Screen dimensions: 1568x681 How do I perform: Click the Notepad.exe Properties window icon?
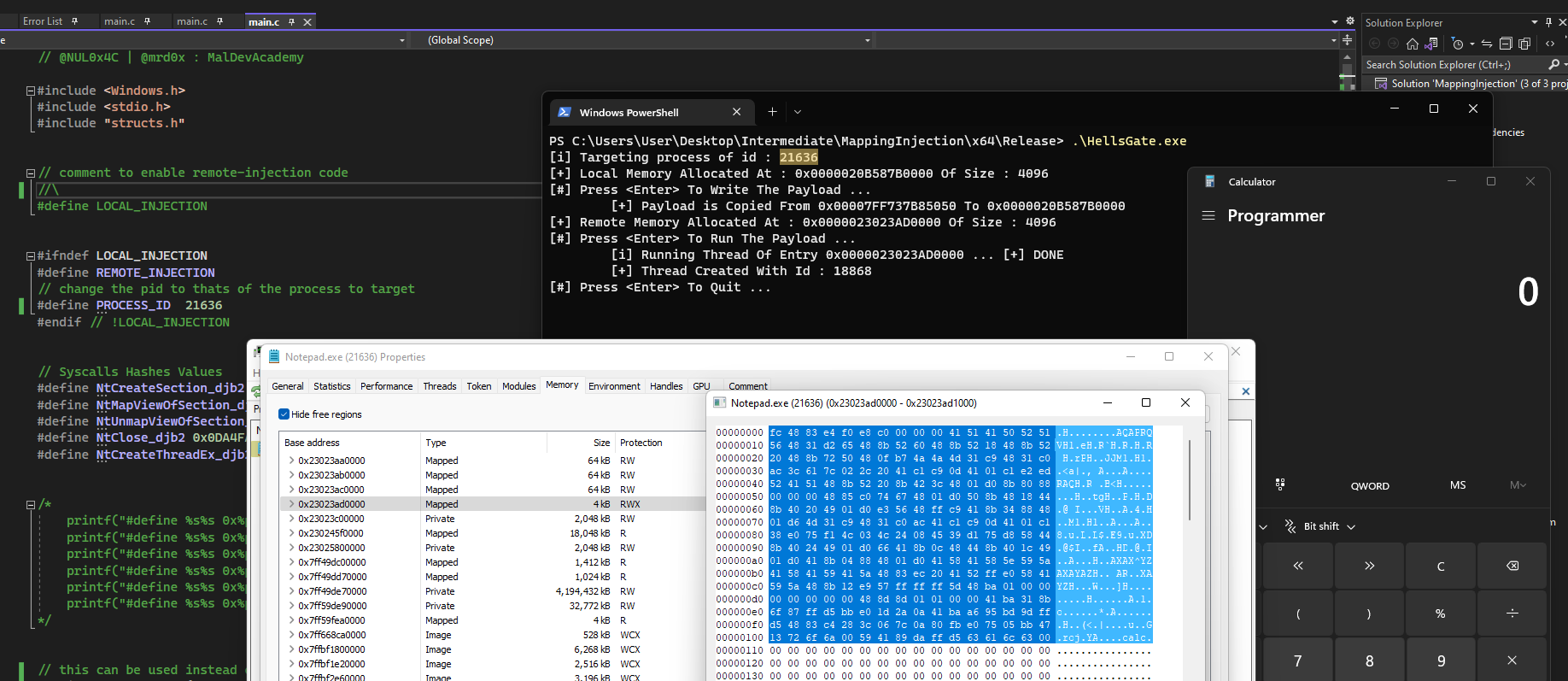click(x=274, y=357)
